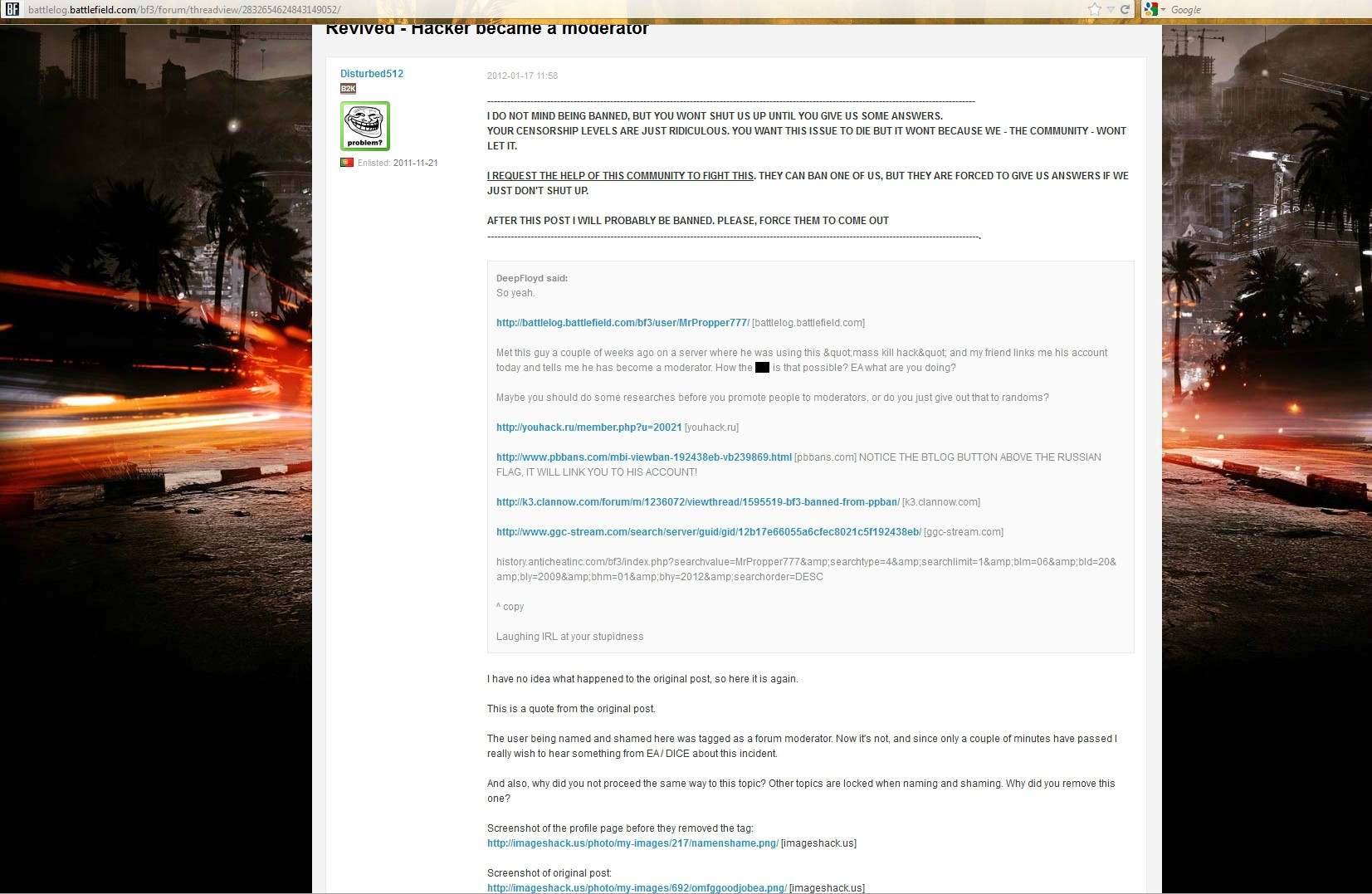Open the MrPropper777 battlelog profile link
This screenshot has width=1372, height=894.
[623, 323]
